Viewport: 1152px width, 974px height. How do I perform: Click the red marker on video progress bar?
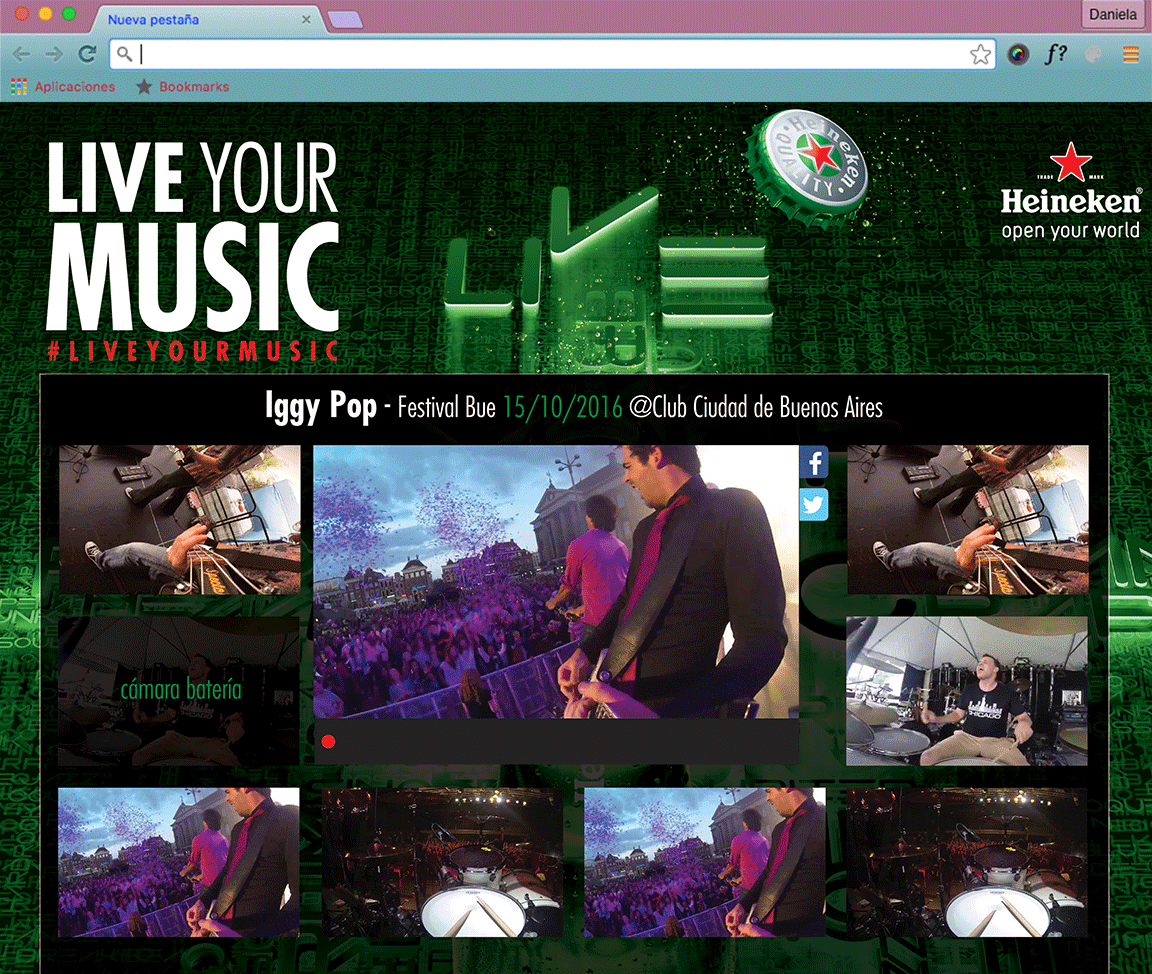click(x=328, y=742)
